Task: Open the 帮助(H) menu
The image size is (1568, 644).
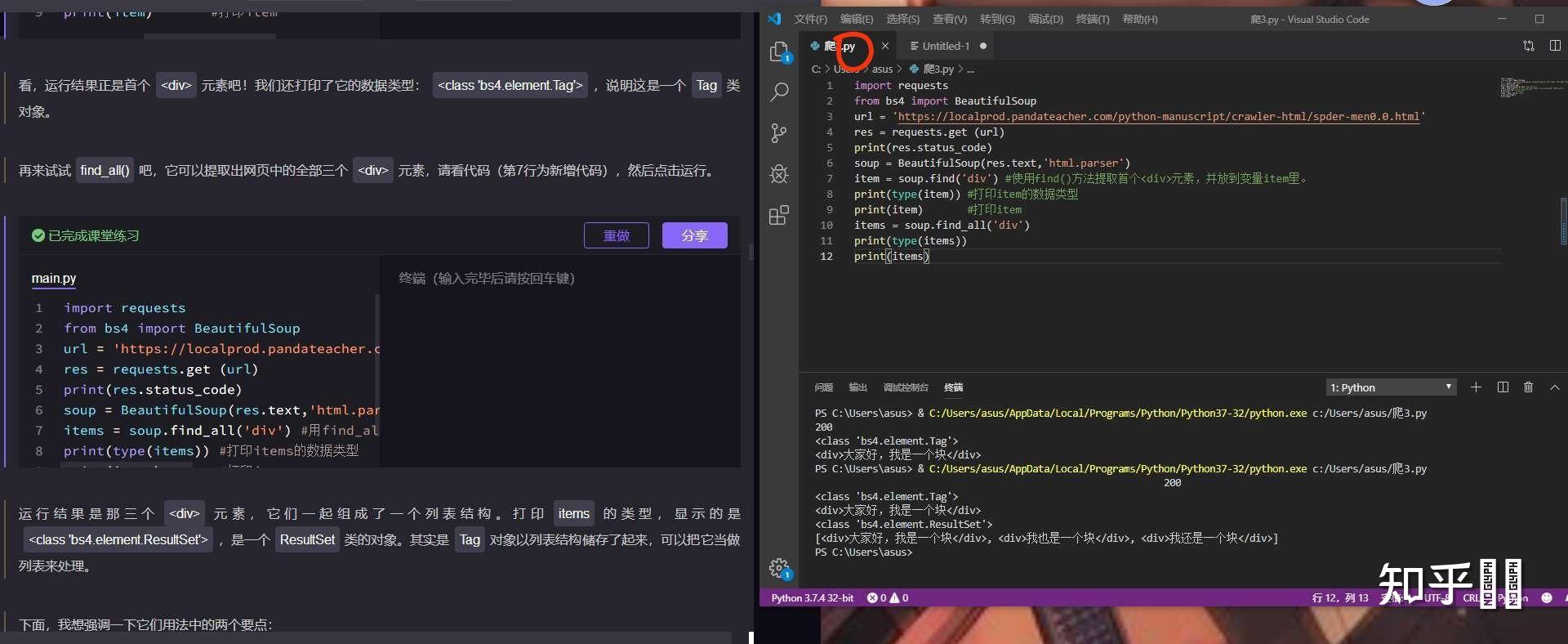Action: point(1140,19)
